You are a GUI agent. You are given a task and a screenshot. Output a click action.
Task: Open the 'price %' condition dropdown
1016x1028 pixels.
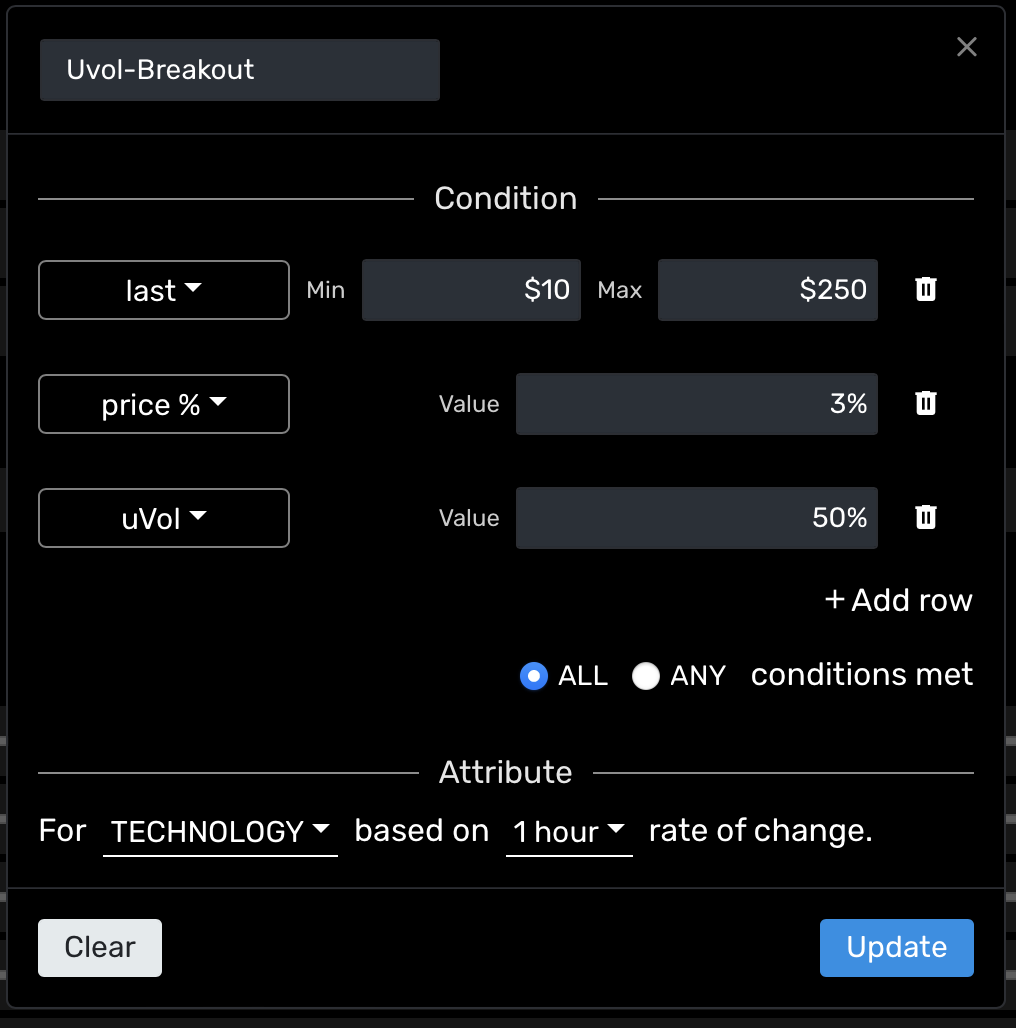pos(164,404)
